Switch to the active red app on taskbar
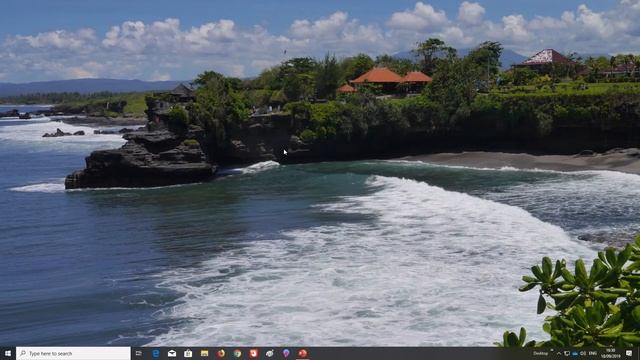Screen dimensions: 640x360 point(302,353)
